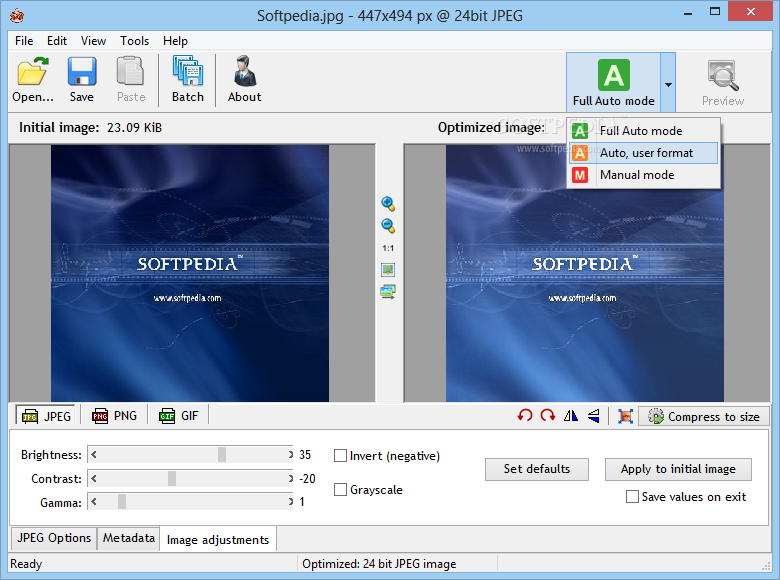Click the Full Auto mode button

613,83
